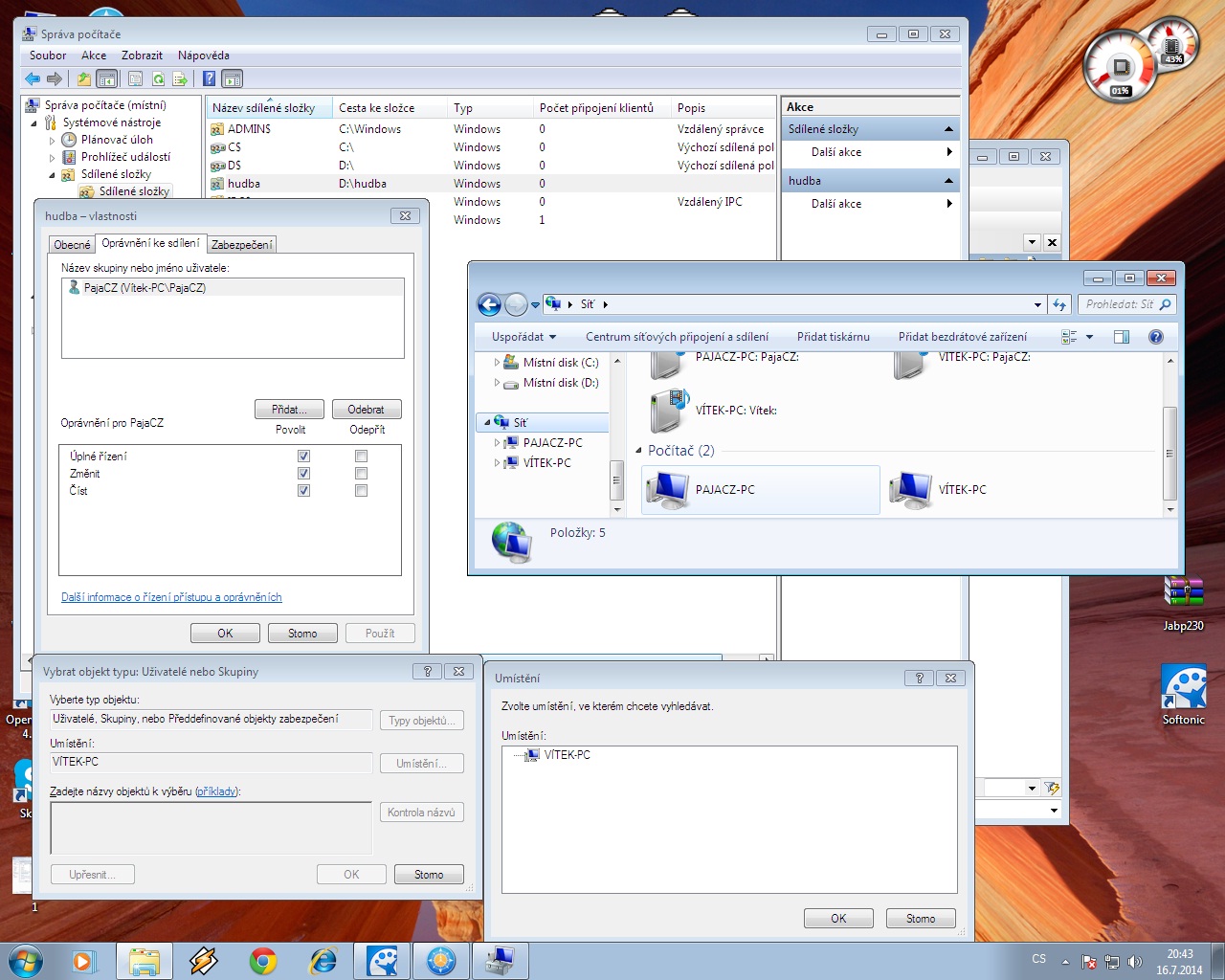Click the Help icon in Computer Management toolbar
This screenshot has height=980, width=1225.
tap(209, 79)
